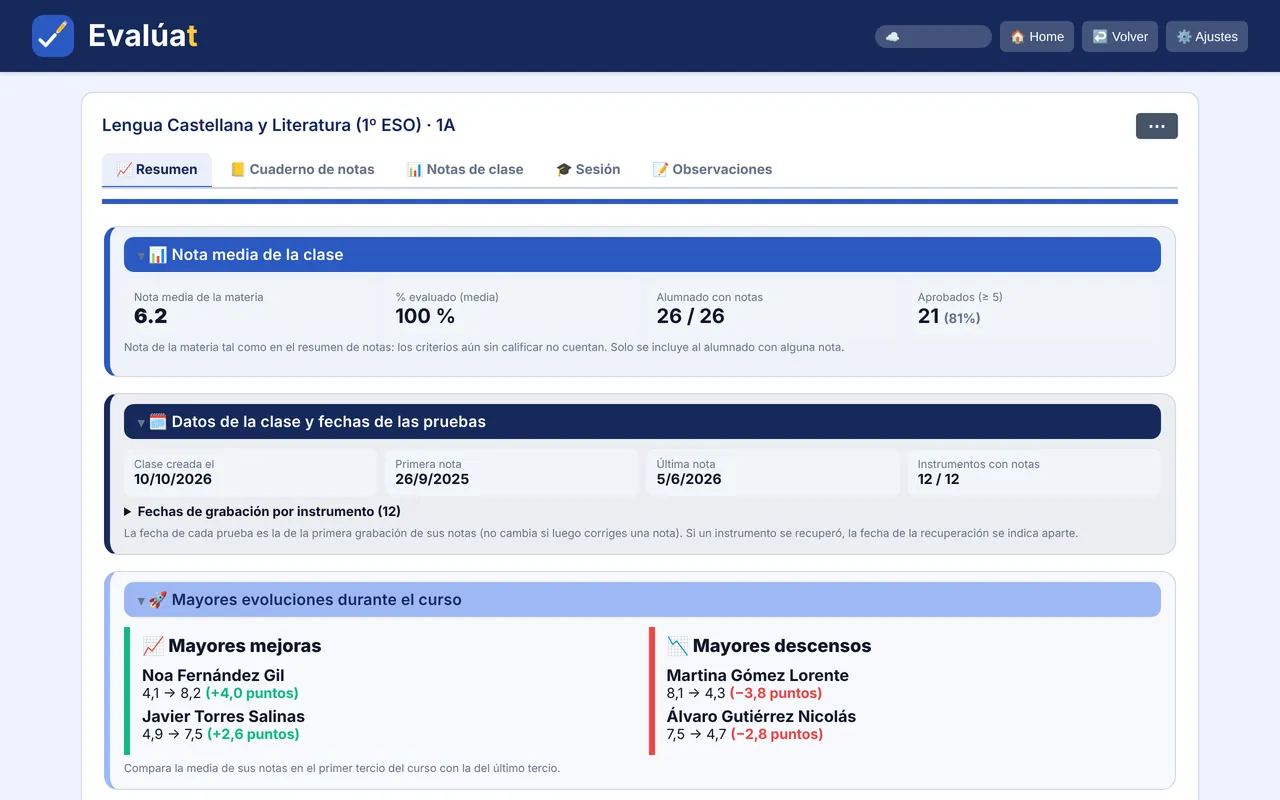This screenshot has height=800, width=1280.
Task: Click the bar chart icon in Nota media header
Action: click(x=158, y=255)
